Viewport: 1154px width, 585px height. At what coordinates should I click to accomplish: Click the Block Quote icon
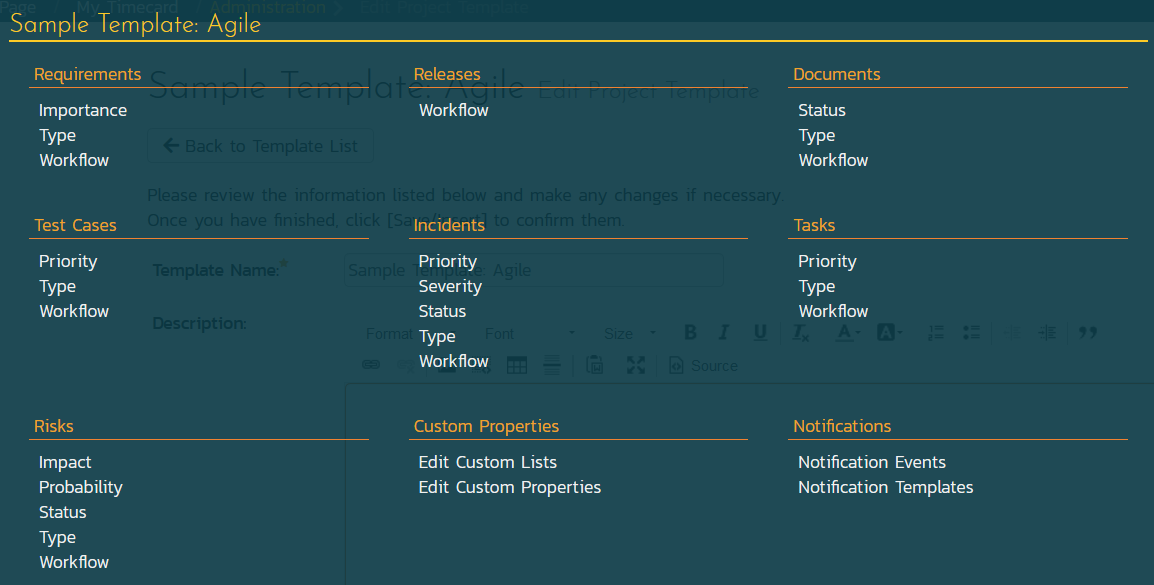1088,333
